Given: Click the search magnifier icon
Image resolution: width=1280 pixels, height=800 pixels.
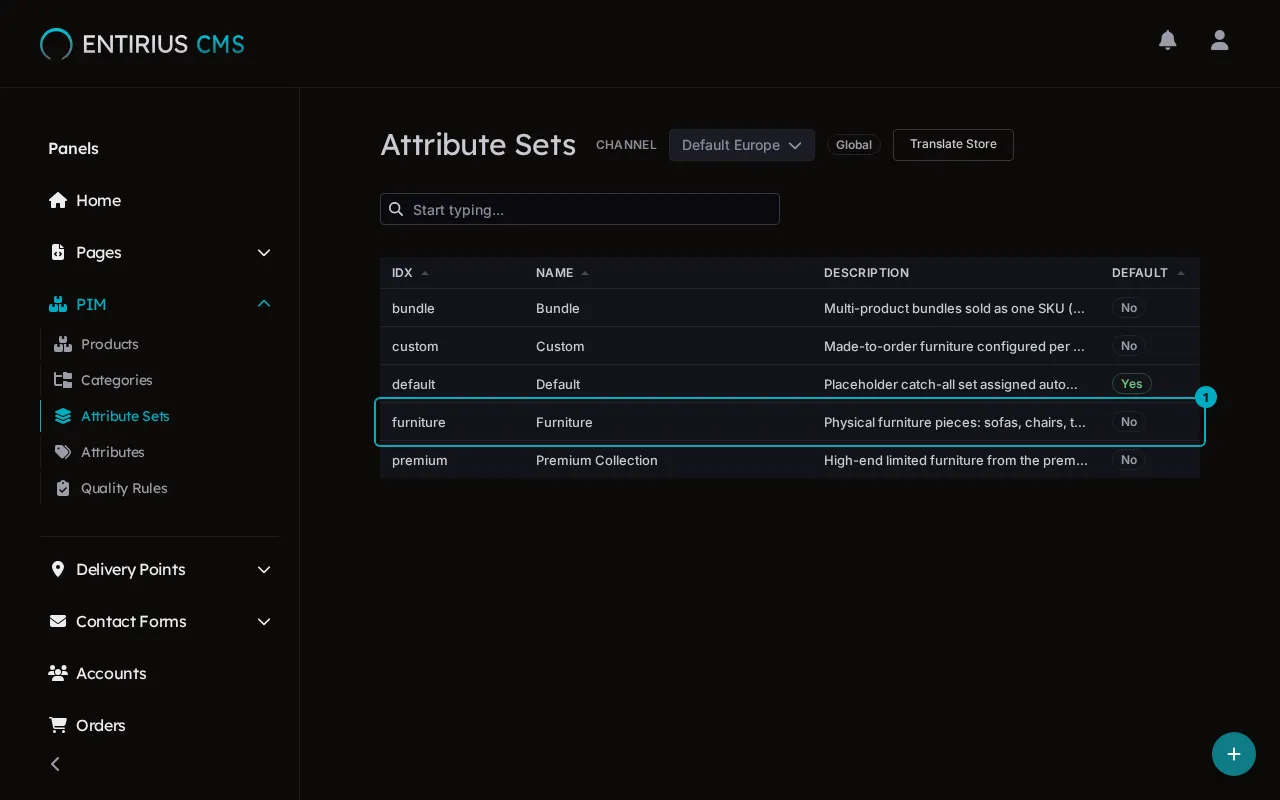Looking at the screenshot, I should coord(396,209).
